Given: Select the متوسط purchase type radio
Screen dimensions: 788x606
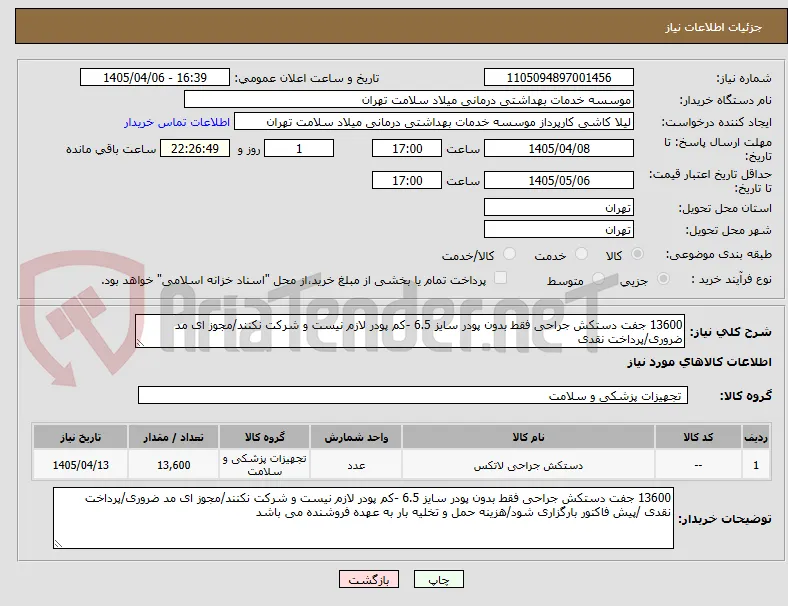Looking at the screenshot, I should tap(598, 278).
